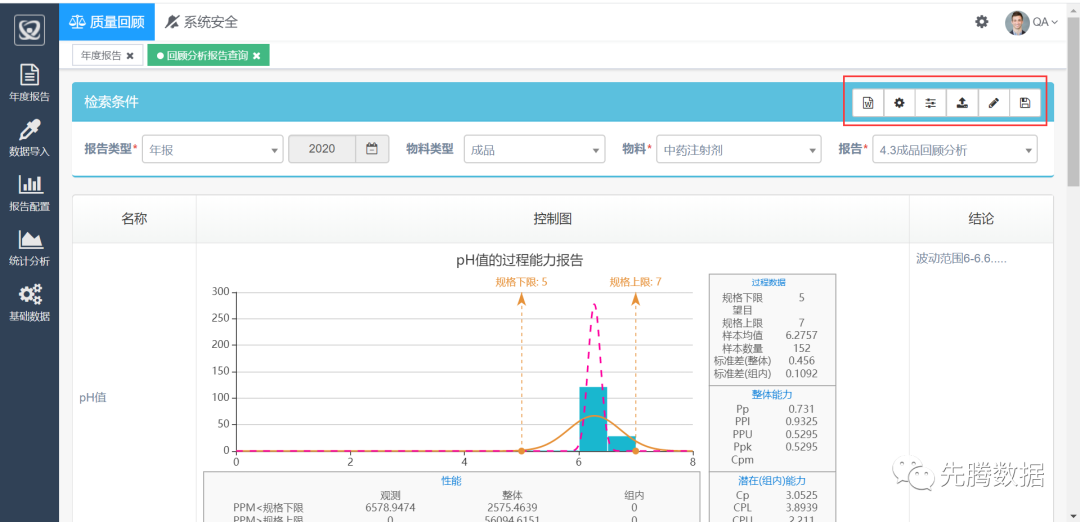Click the 样本均值 value 6.2757
The image size is (1080, 522).
tap(802, 335)
